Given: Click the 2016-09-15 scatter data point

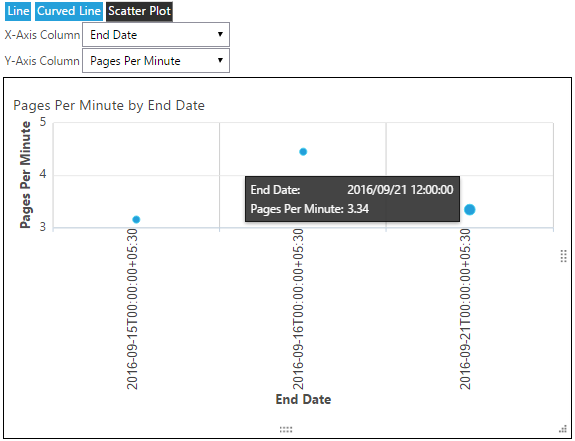Looking at the screenshot, I should tap(136, 220).
